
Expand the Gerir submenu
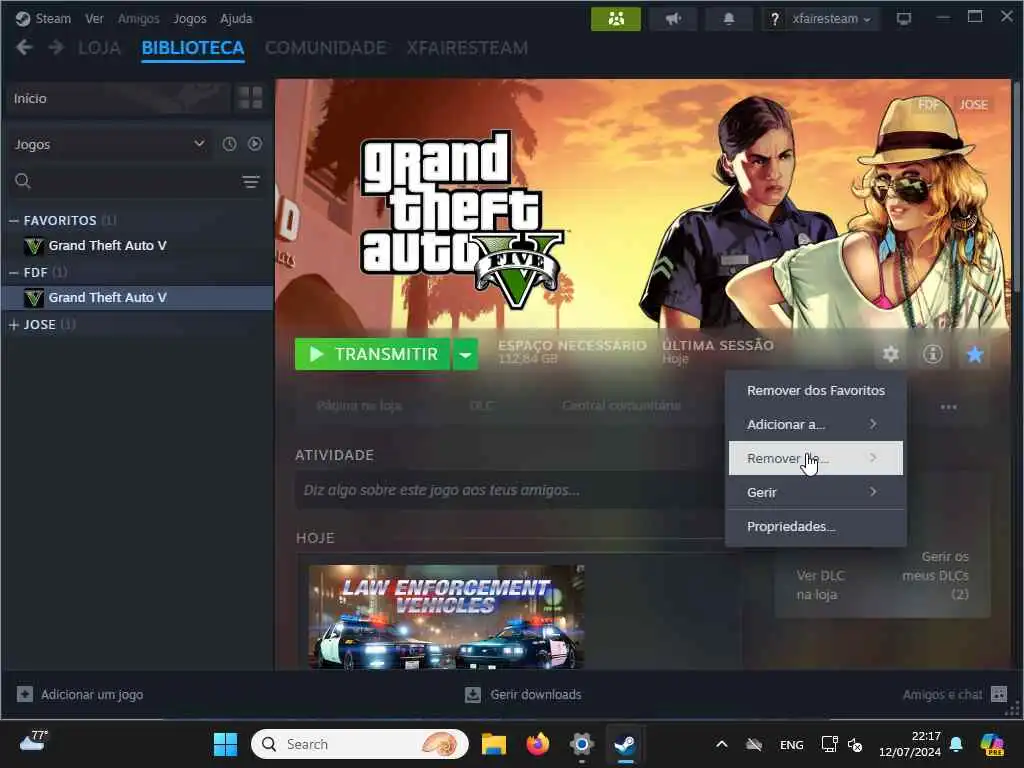pyautogui.click(x=816, y=492)
